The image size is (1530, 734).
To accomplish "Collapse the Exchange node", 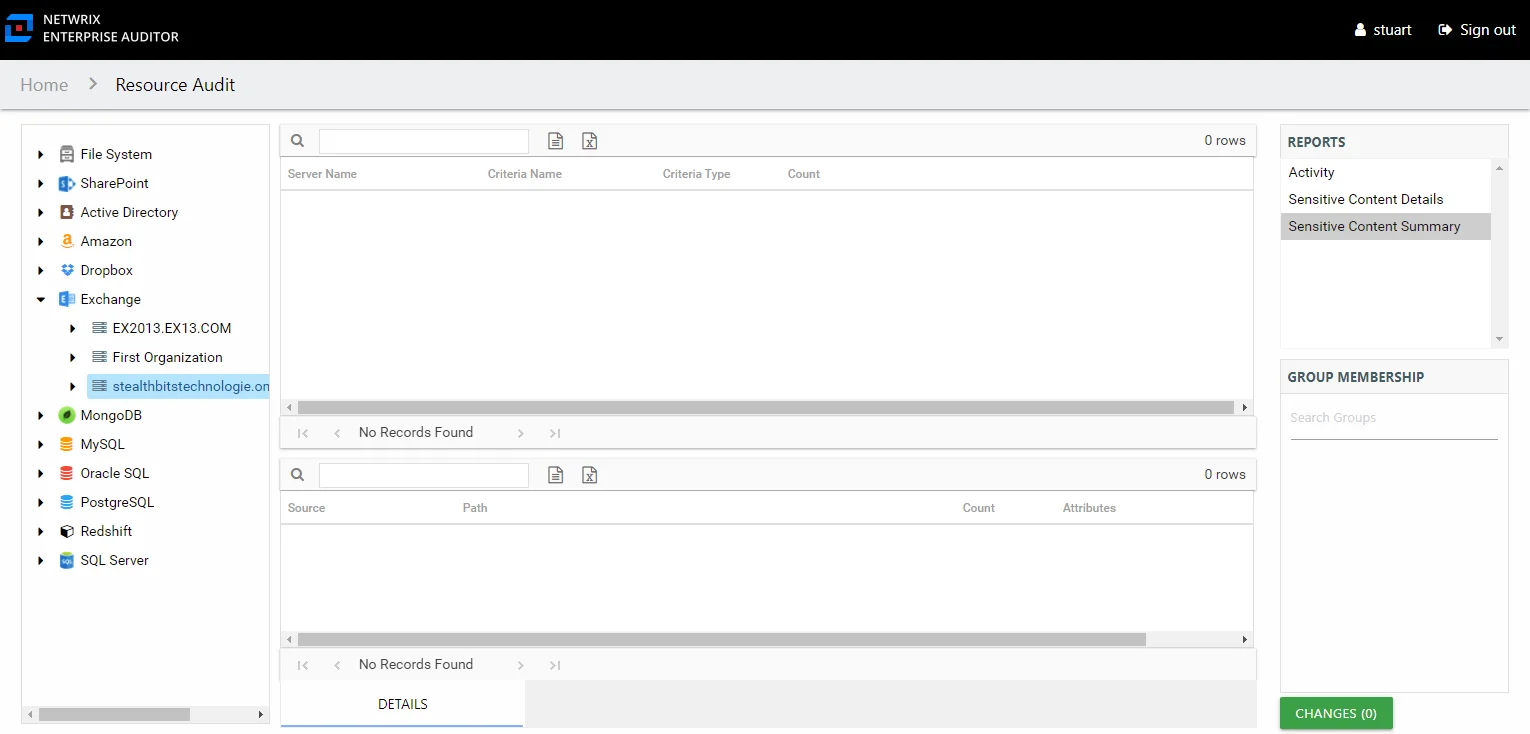I will (x=41, y=299).
